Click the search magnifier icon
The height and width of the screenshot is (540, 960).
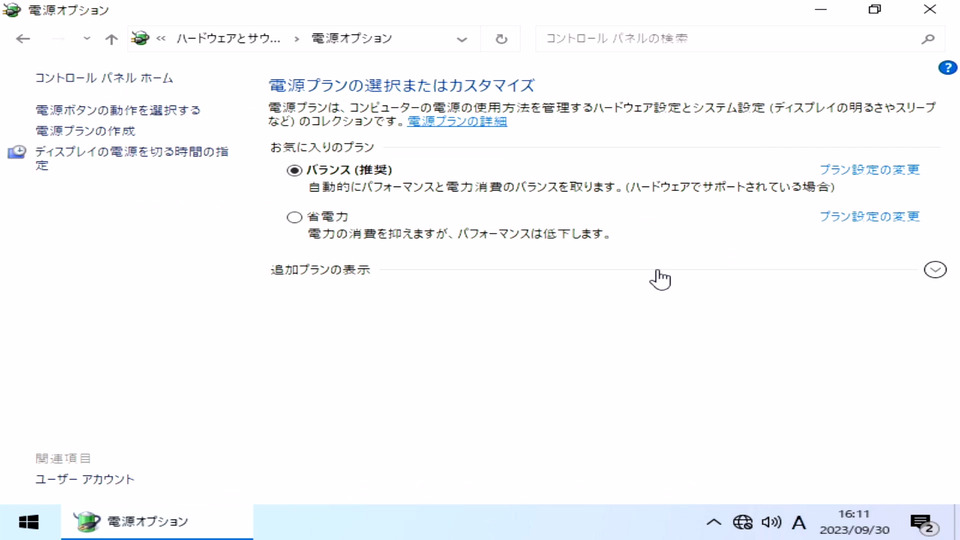click(928, 39)
